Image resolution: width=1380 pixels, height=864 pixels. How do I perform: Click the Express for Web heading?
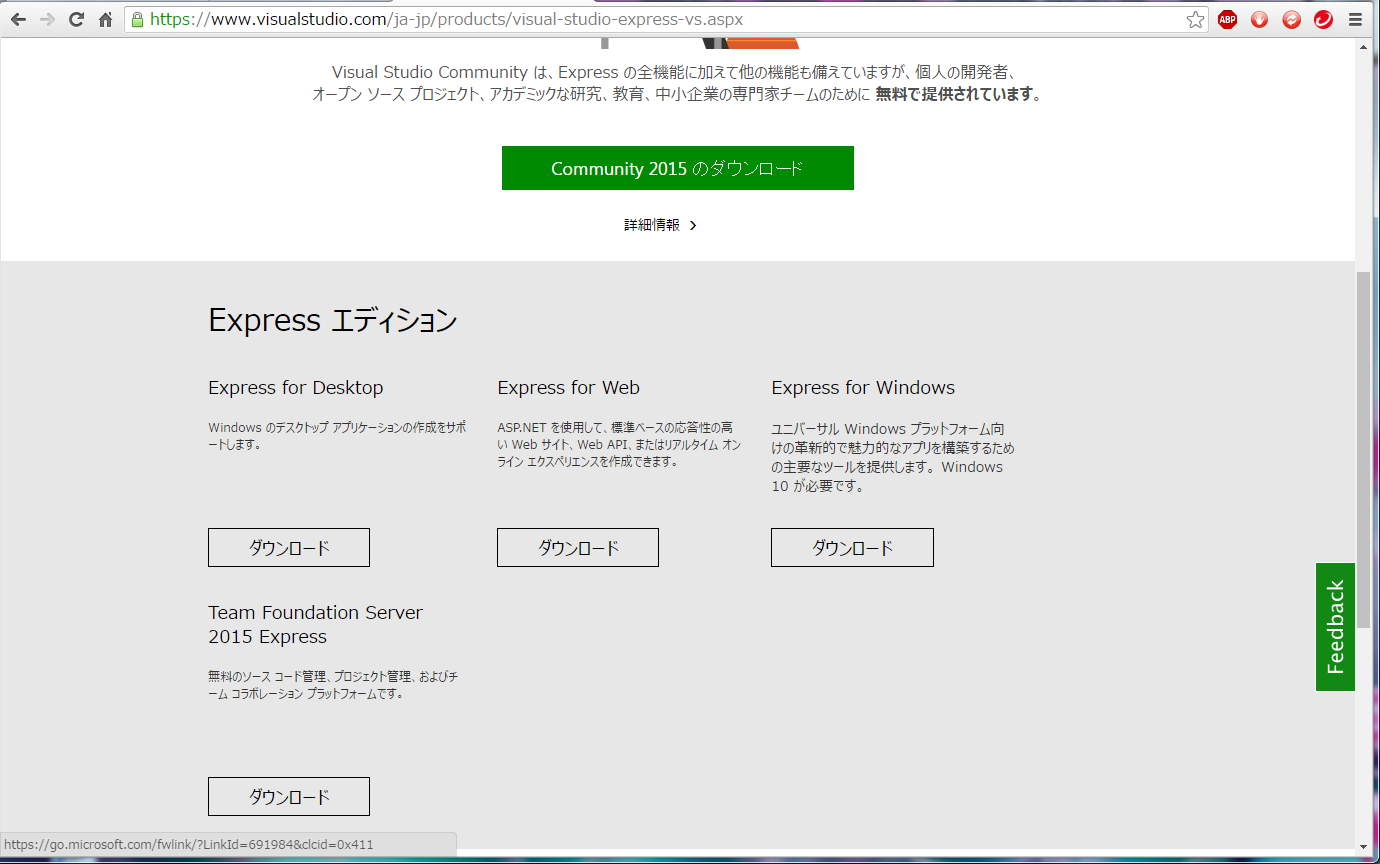568,388
